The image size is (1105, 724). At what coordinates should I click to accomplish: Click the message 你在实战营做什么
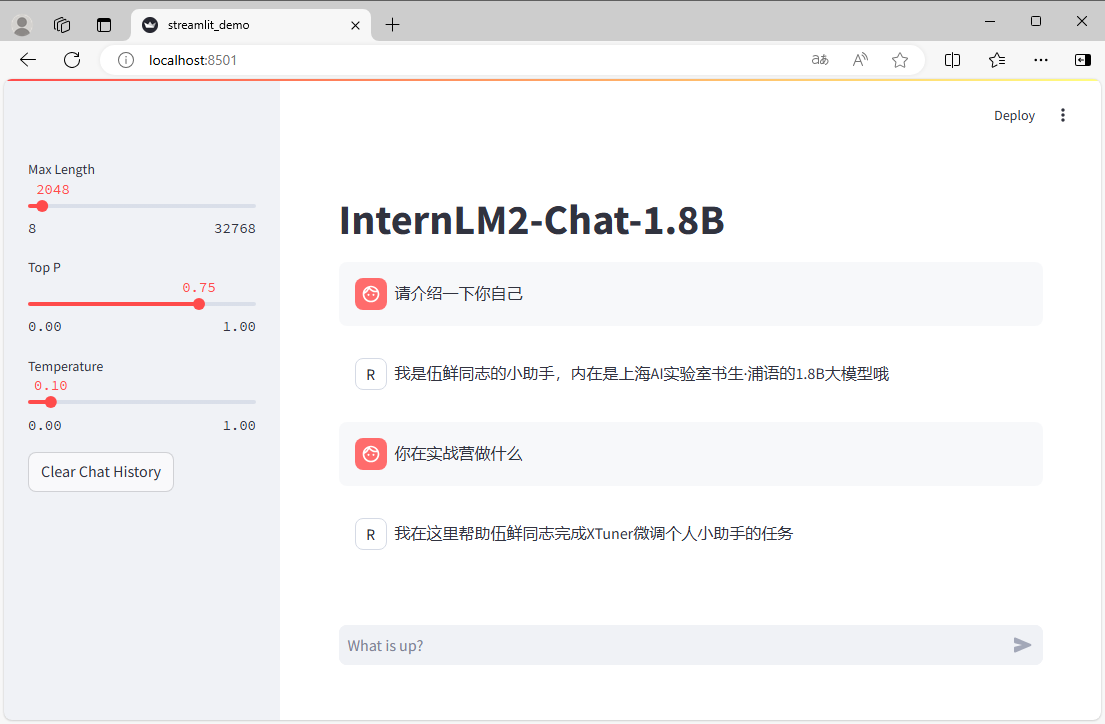(459, 453)
